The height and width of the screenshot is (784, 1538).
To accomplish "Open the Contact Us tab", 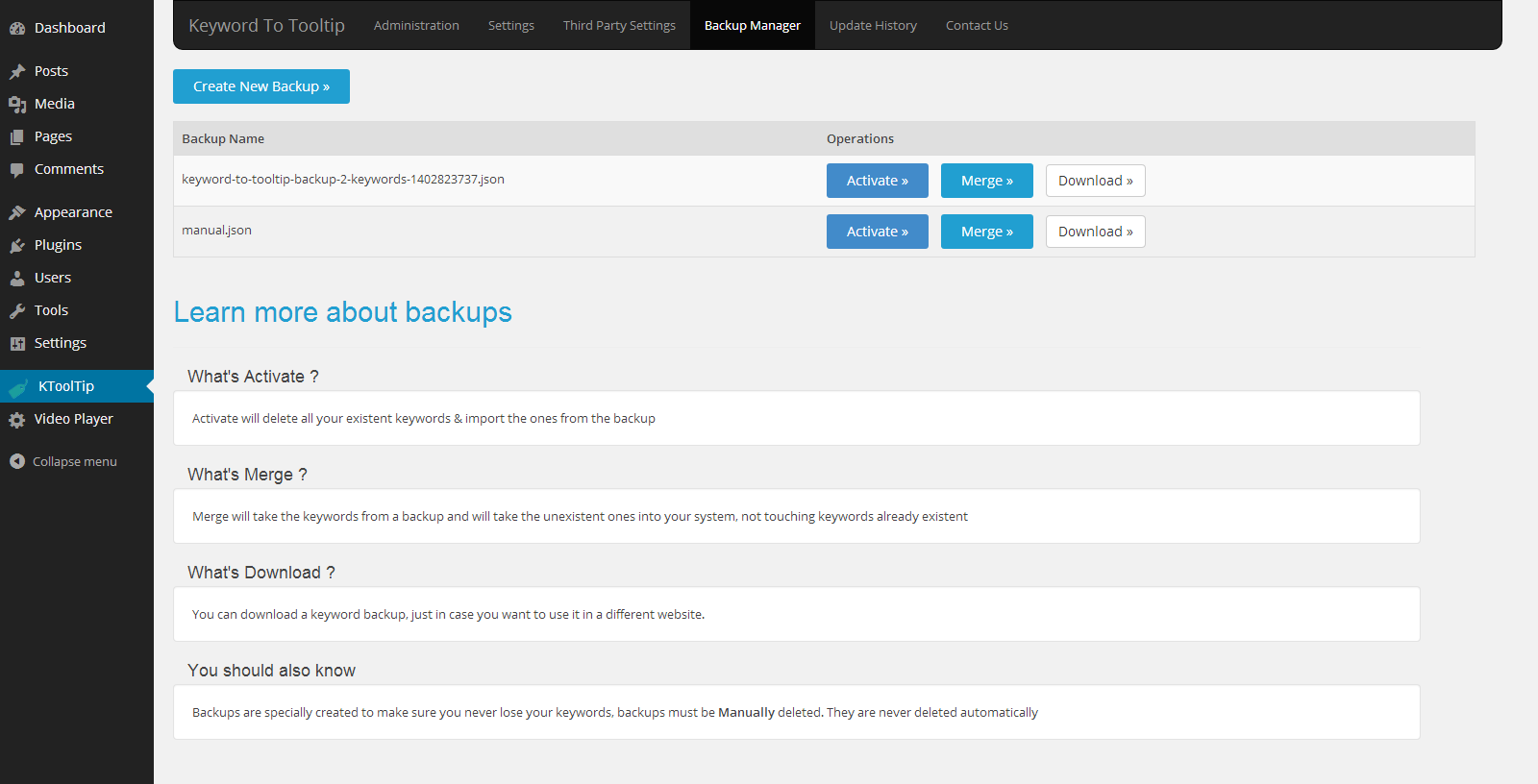I will pos(977,26).
